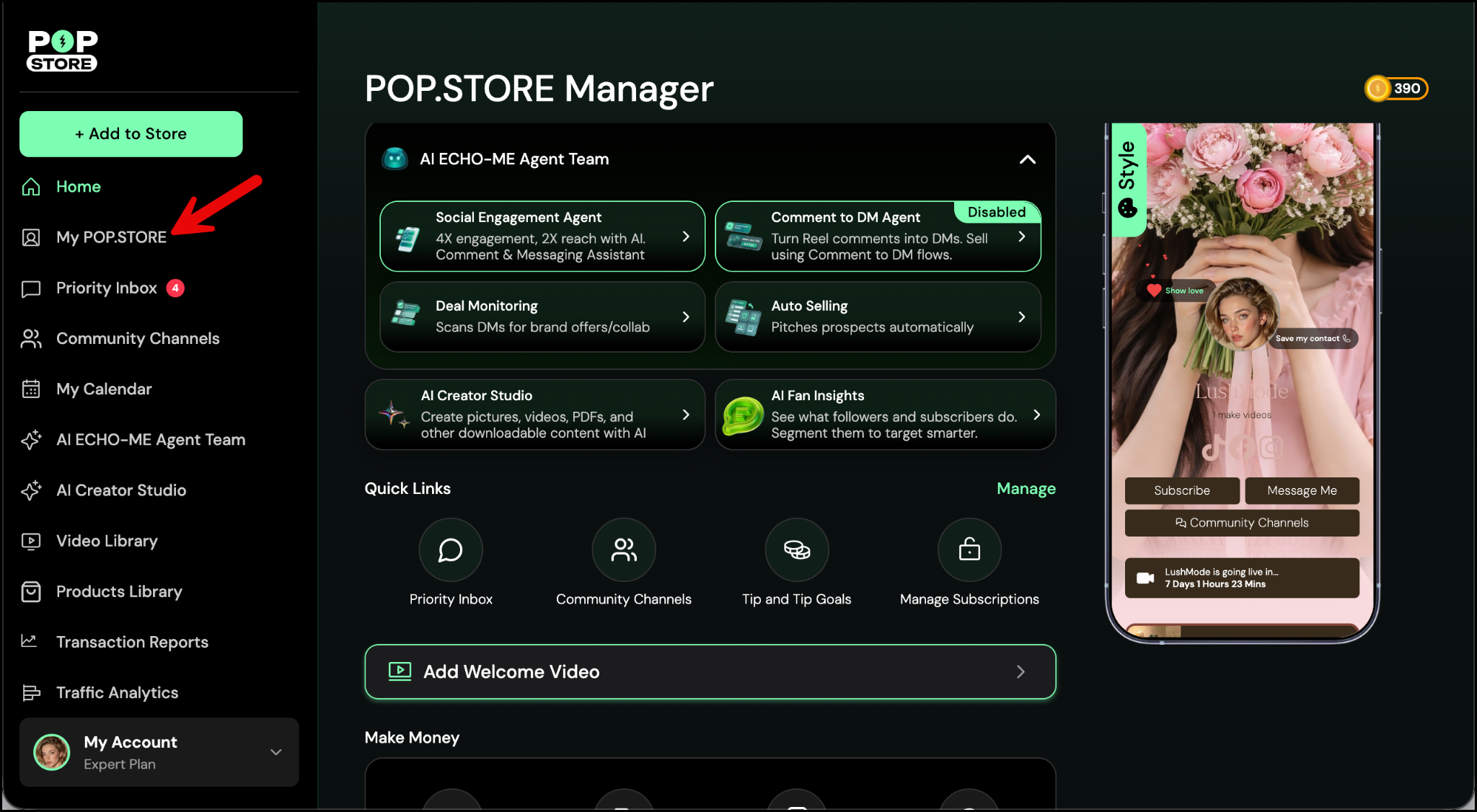The height and width of the screenshot is (812, 1477).
Task: Collapse the AI ECHO-ME Agent Team section
Action: click(x=1027, y=159)
